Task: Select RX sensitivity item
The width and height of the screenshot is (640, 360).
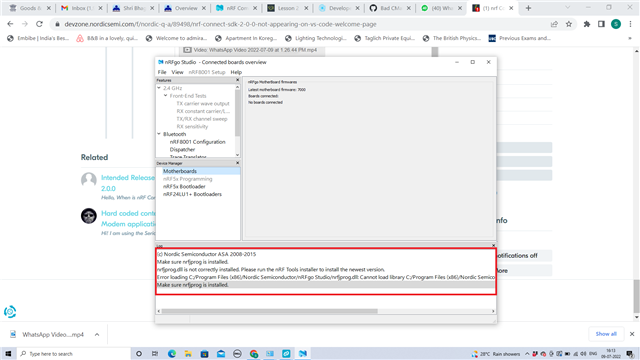Action: click(x=192, y=127)
